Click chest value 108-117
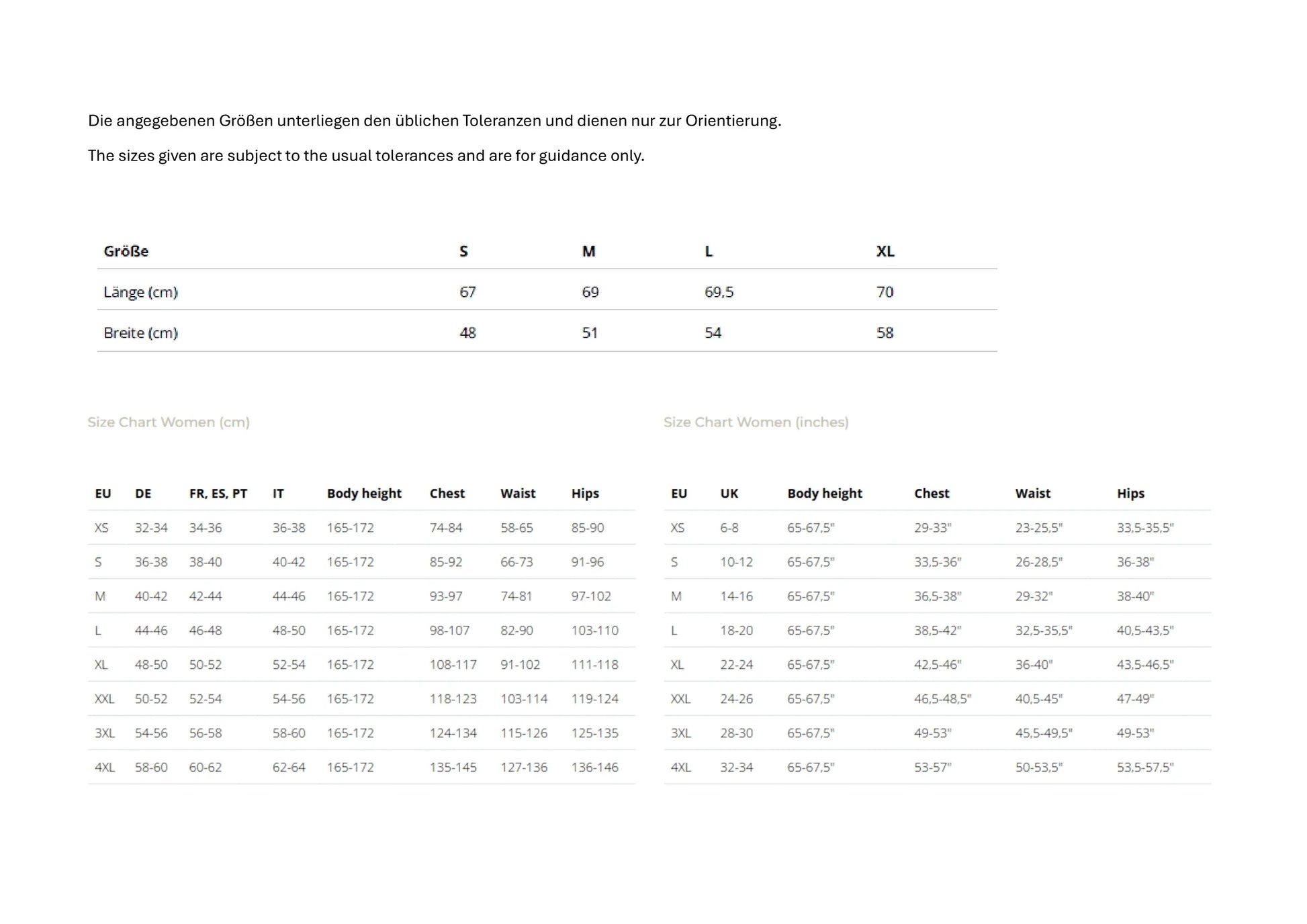The height and width of the screenshot is (924, 1307). (453, 664)
